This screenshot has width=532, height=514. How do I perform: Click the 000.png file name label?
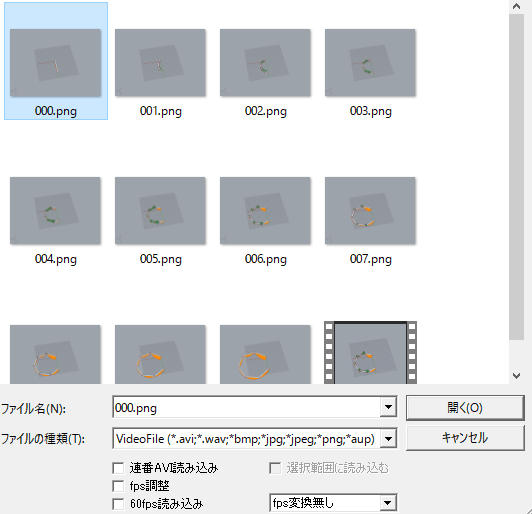[56, 111]
